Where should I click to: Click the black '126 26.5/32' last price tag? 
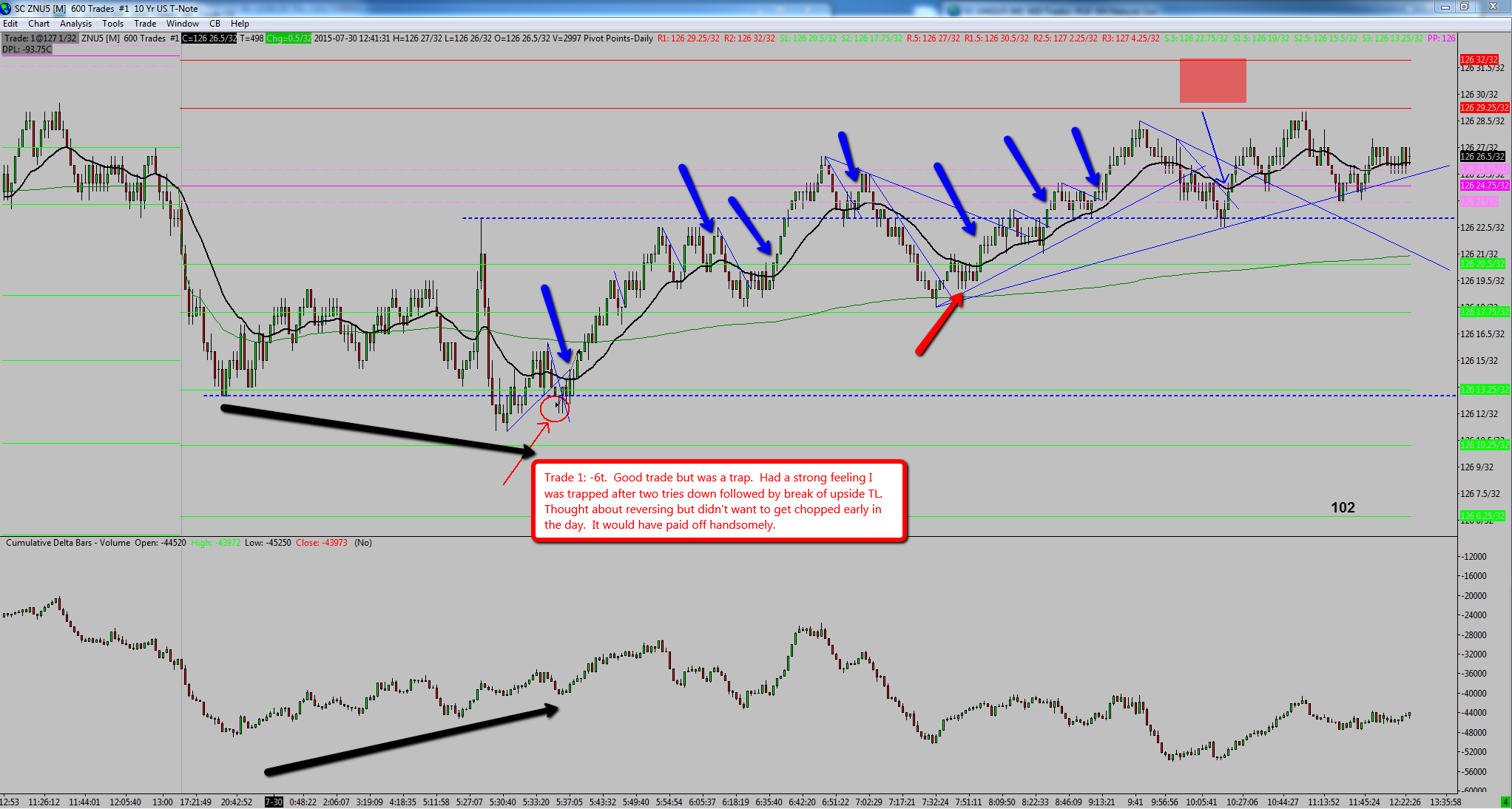point(1482,156)
